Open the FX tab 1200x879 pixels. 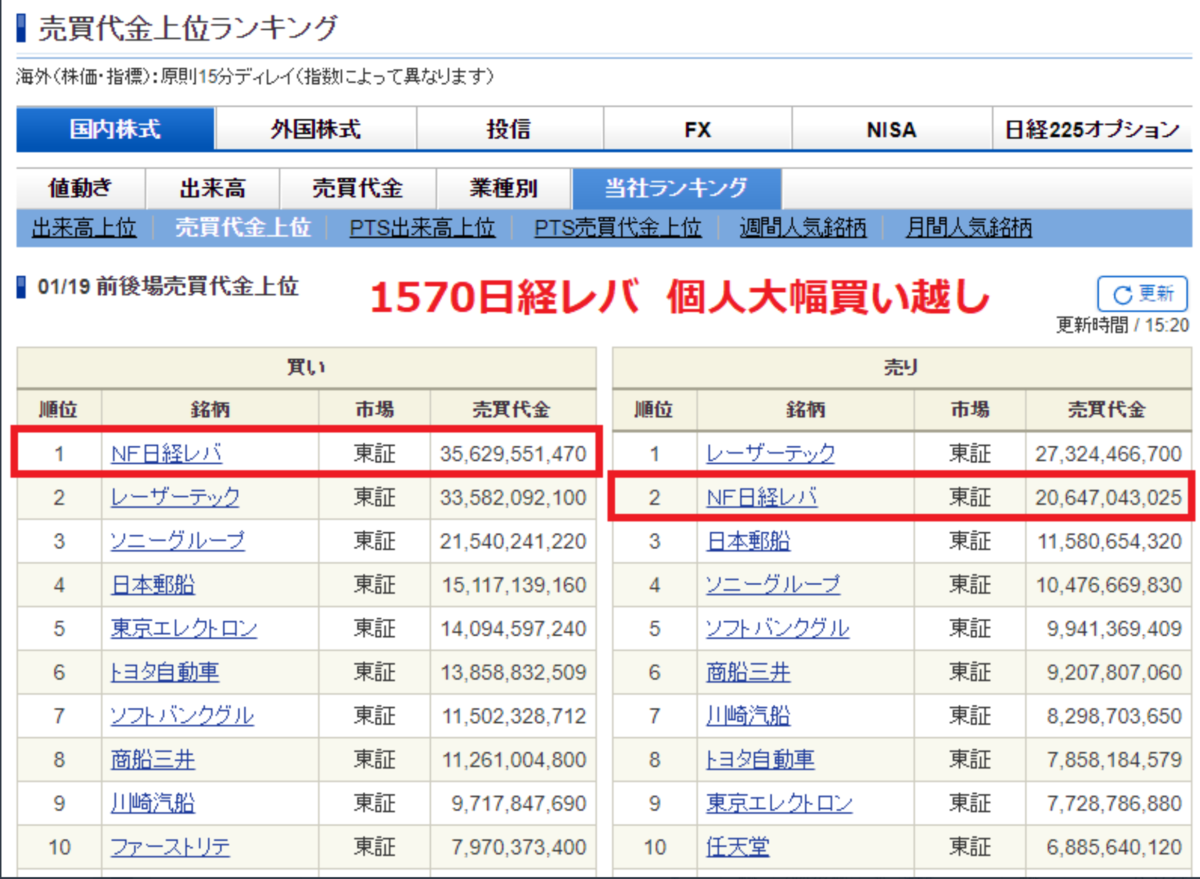pos(697,129)
